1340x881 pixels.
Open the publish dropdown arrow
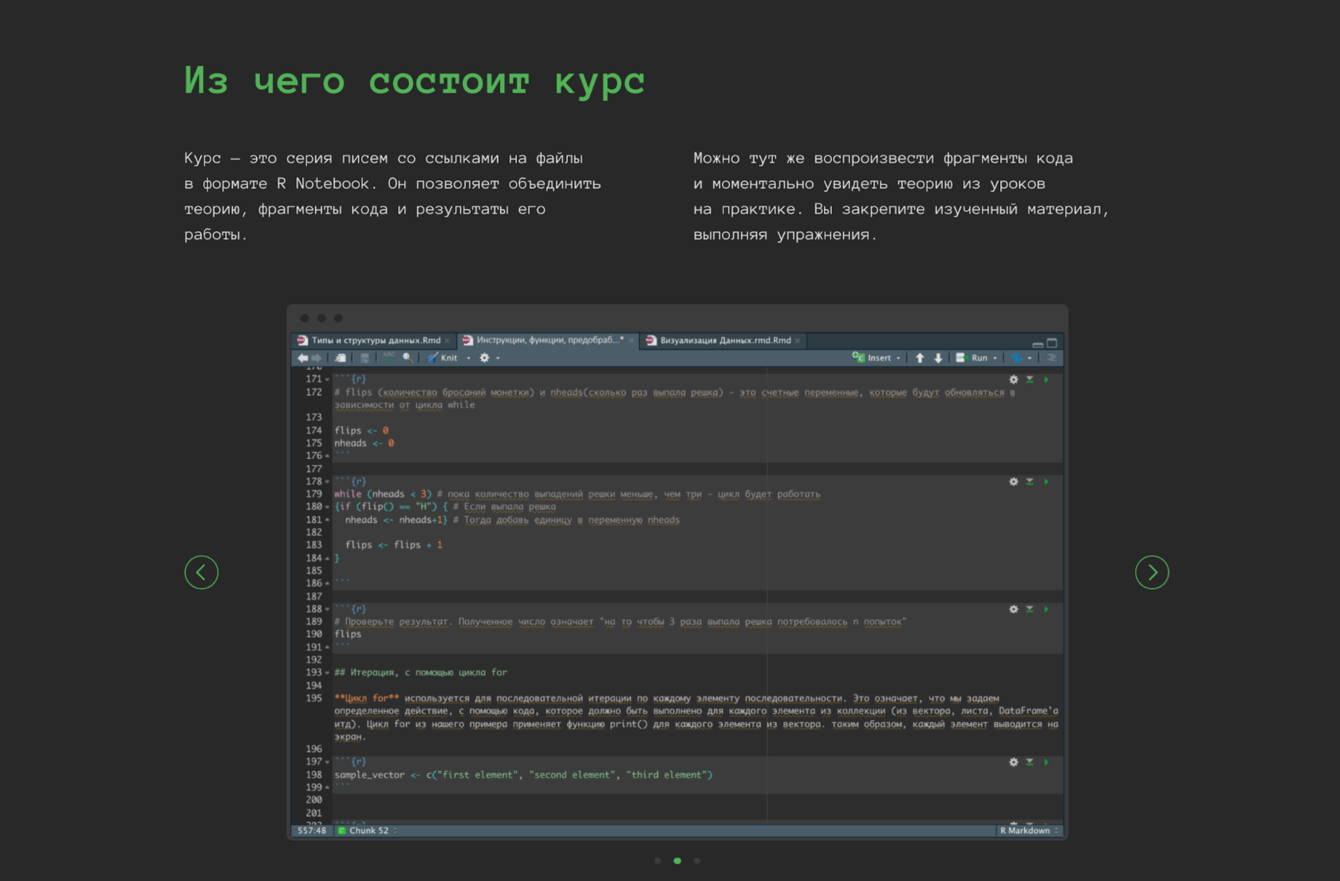point(1030,358)
